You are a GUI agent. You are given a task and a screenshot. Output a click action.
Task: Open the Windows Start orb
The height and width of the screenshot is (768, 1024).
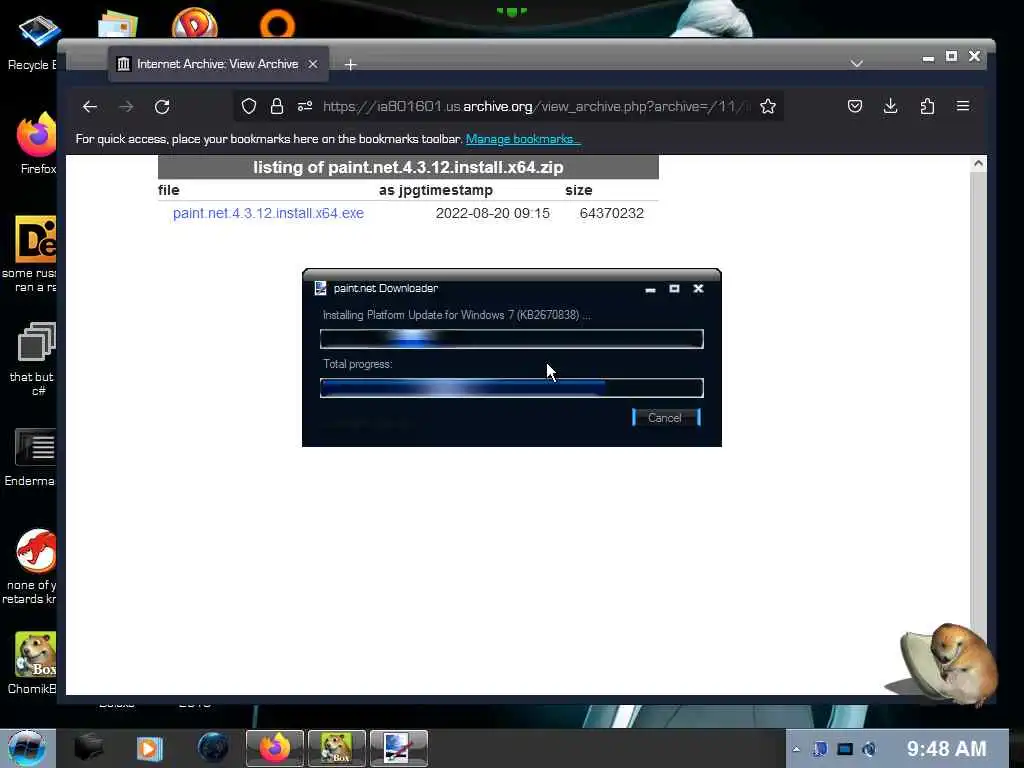pos(27,748)
